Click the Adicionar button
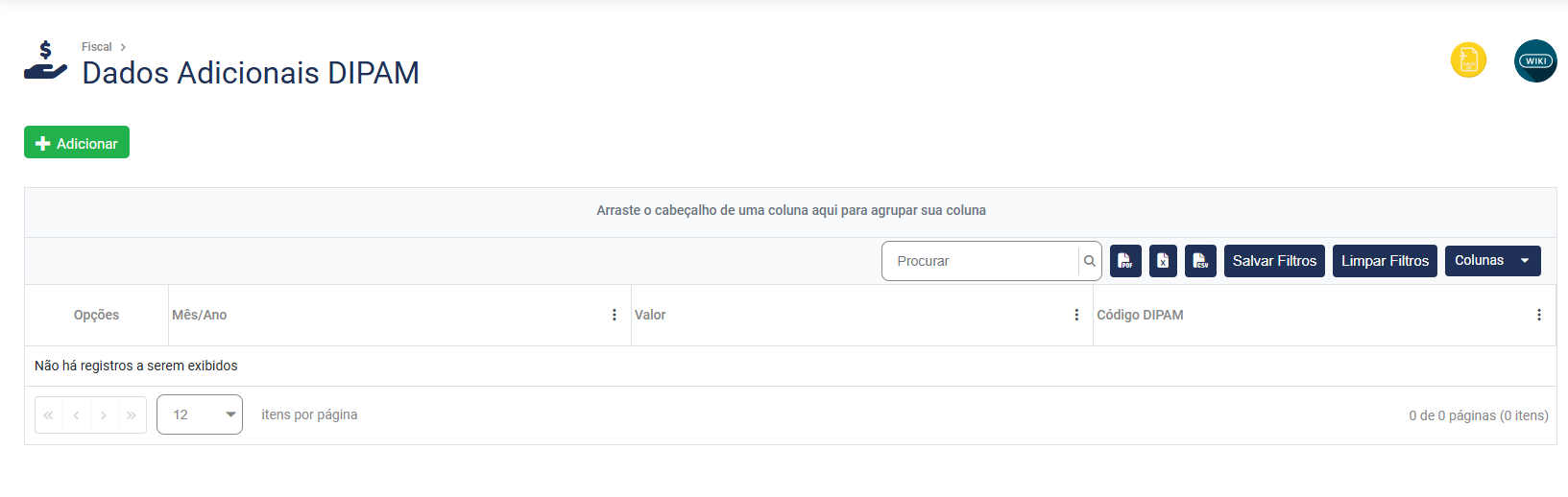The image size is (1568, 497). pos(77,143)
